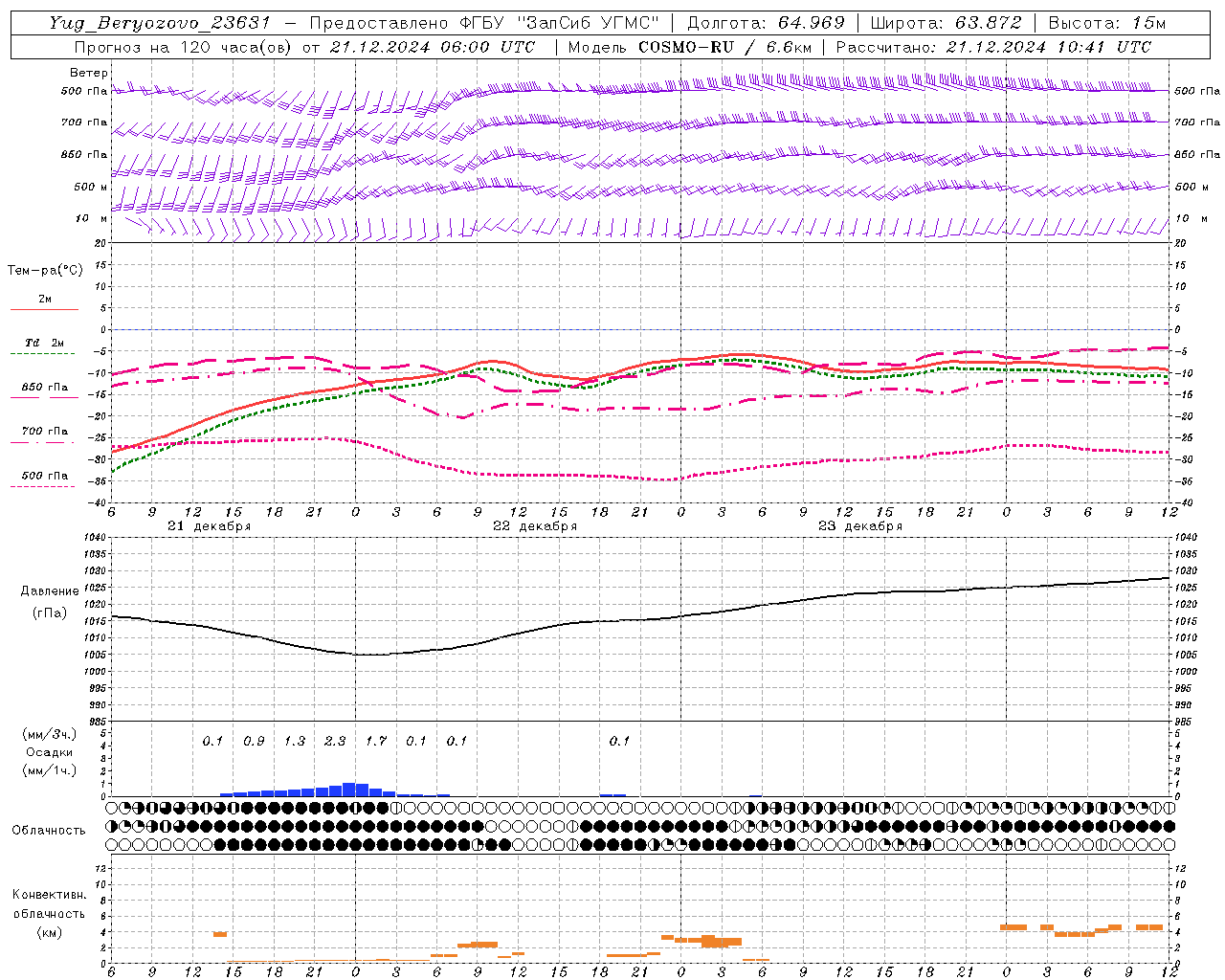This screenshot has height=980, width=1225.
Task: Click the Широта: 63.872 latitude value
Action: click(x=947, y=23)
